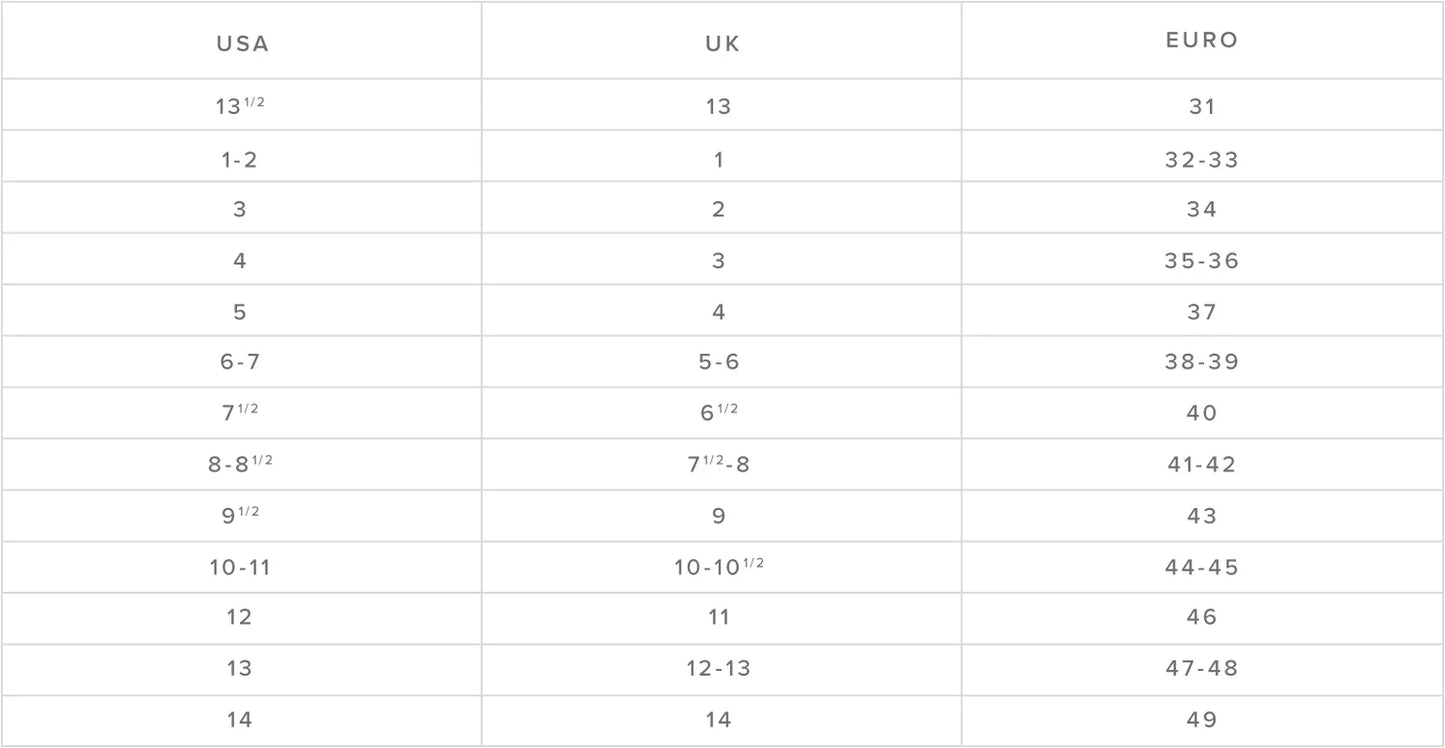
Task: Click the UK 5-6 cell
Action: [719, 363]
